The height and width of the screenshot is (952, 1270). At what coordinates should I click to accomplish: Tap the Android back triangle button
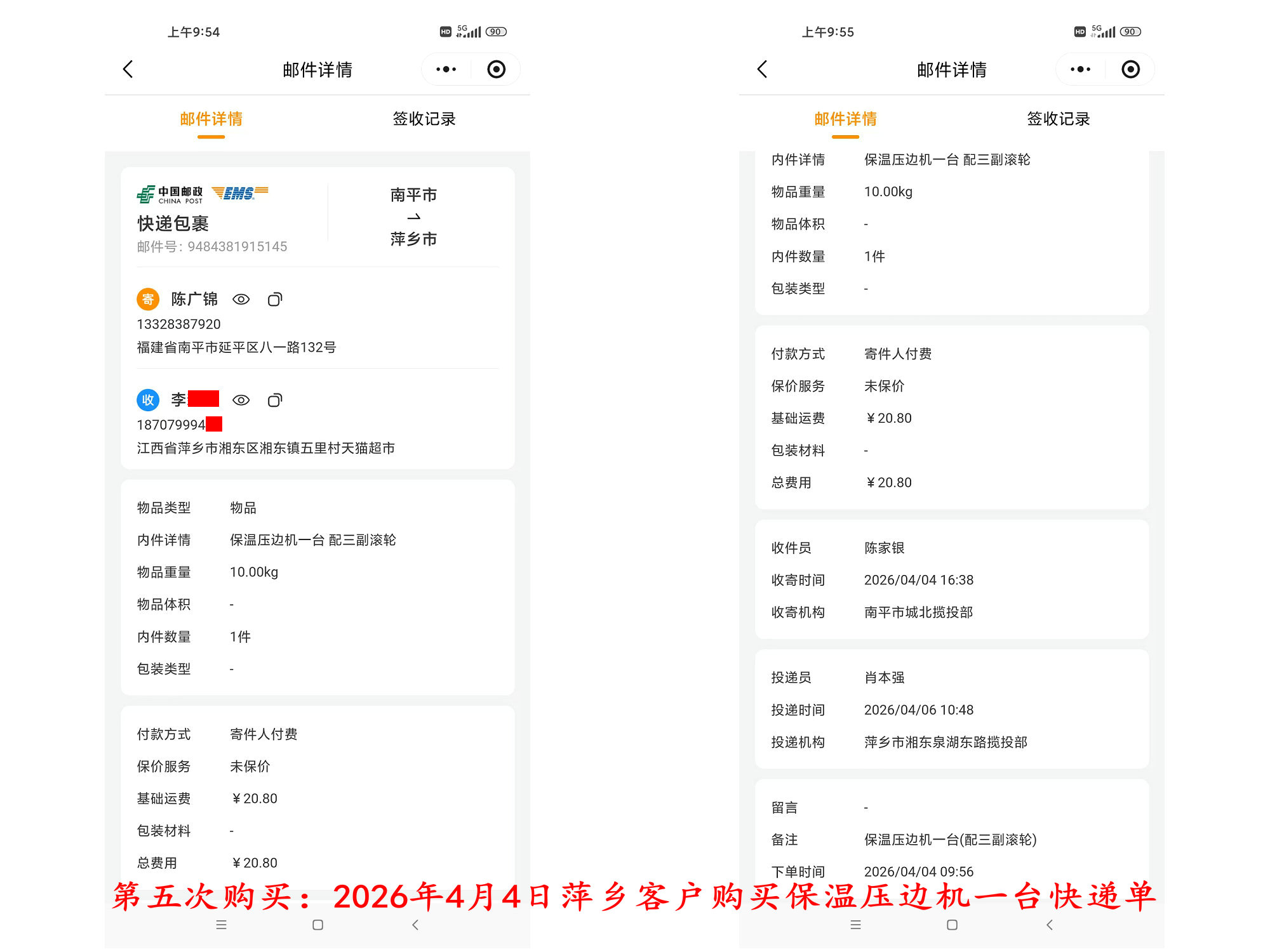pyautogui.click(x=415, y=925)
